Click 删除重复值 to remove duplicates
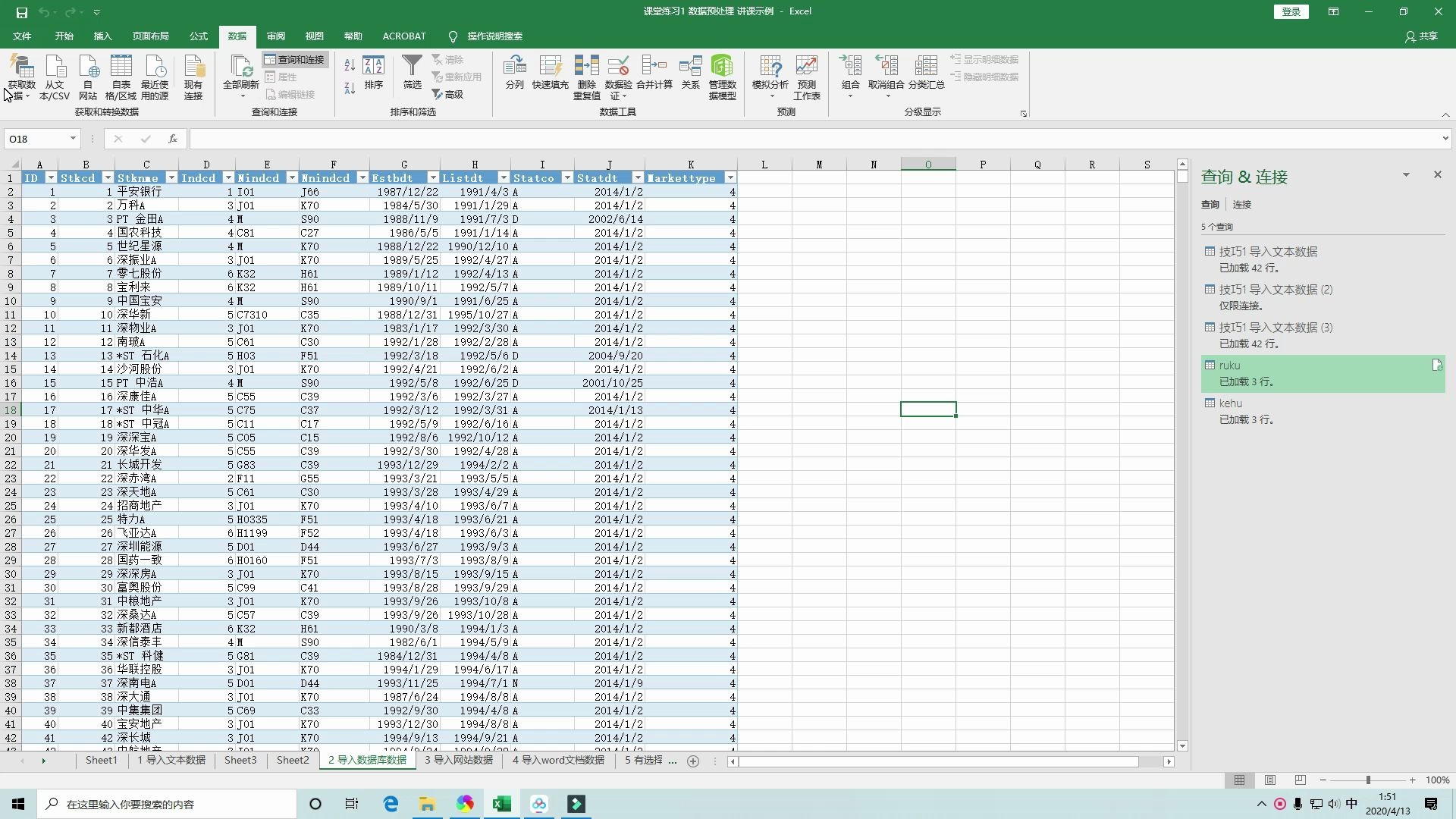1456x819 pixels. tap(585, 76)
